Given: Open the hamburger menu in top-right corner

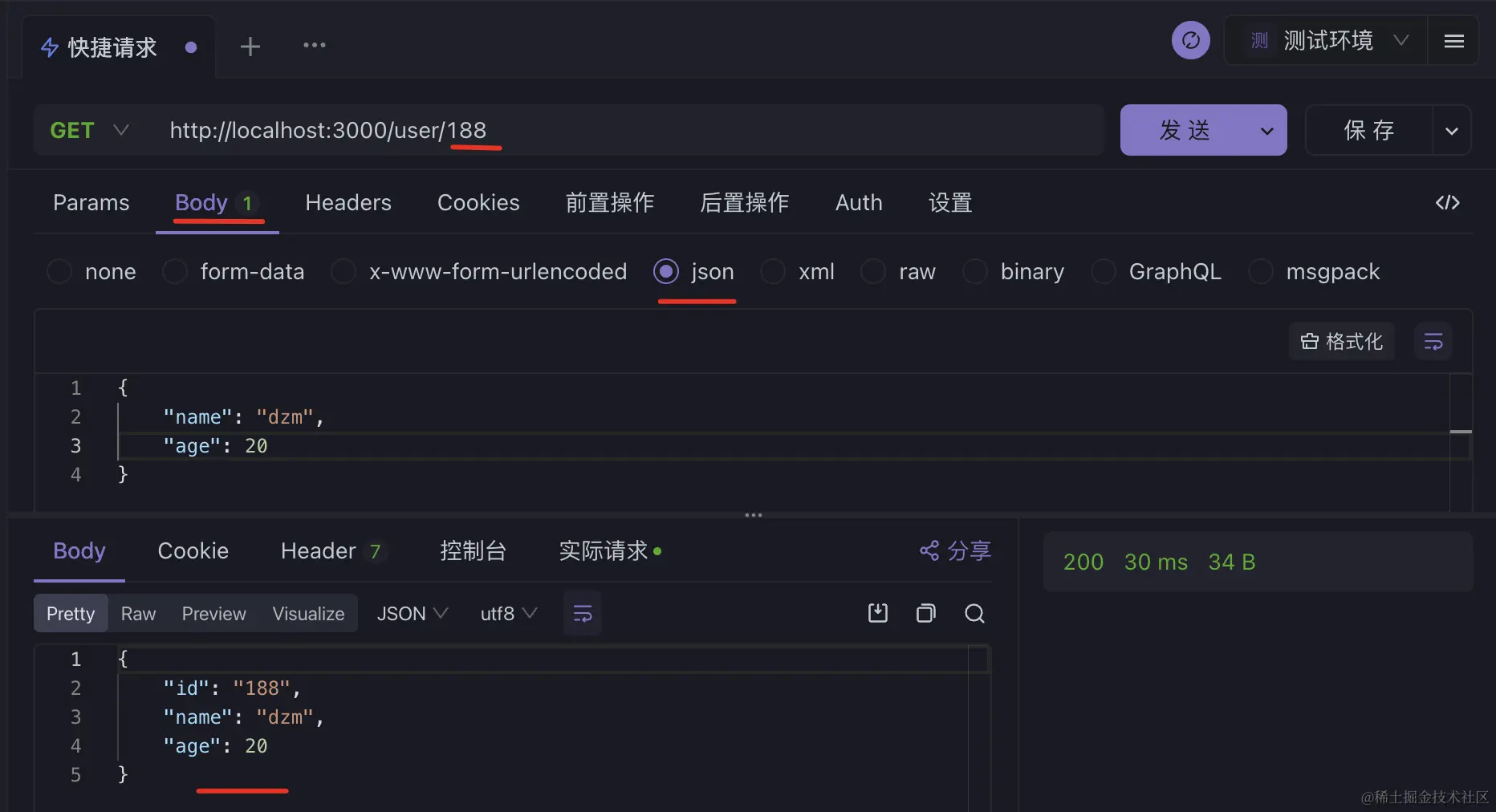Looking at the screenshot, I should [x=1454, y=42].
